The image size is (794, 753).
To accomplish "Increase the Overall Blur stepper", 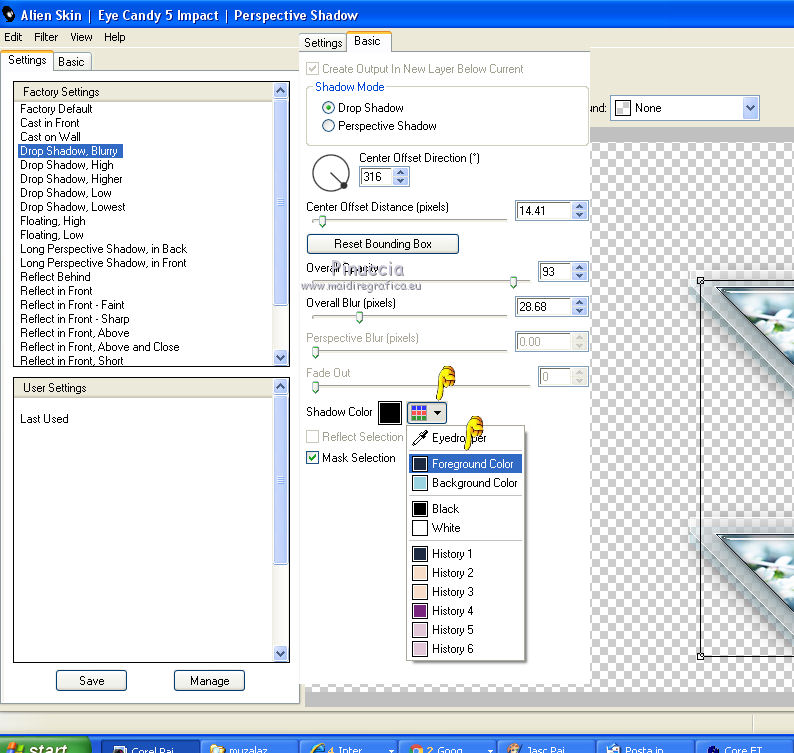I will coord(580,303).
